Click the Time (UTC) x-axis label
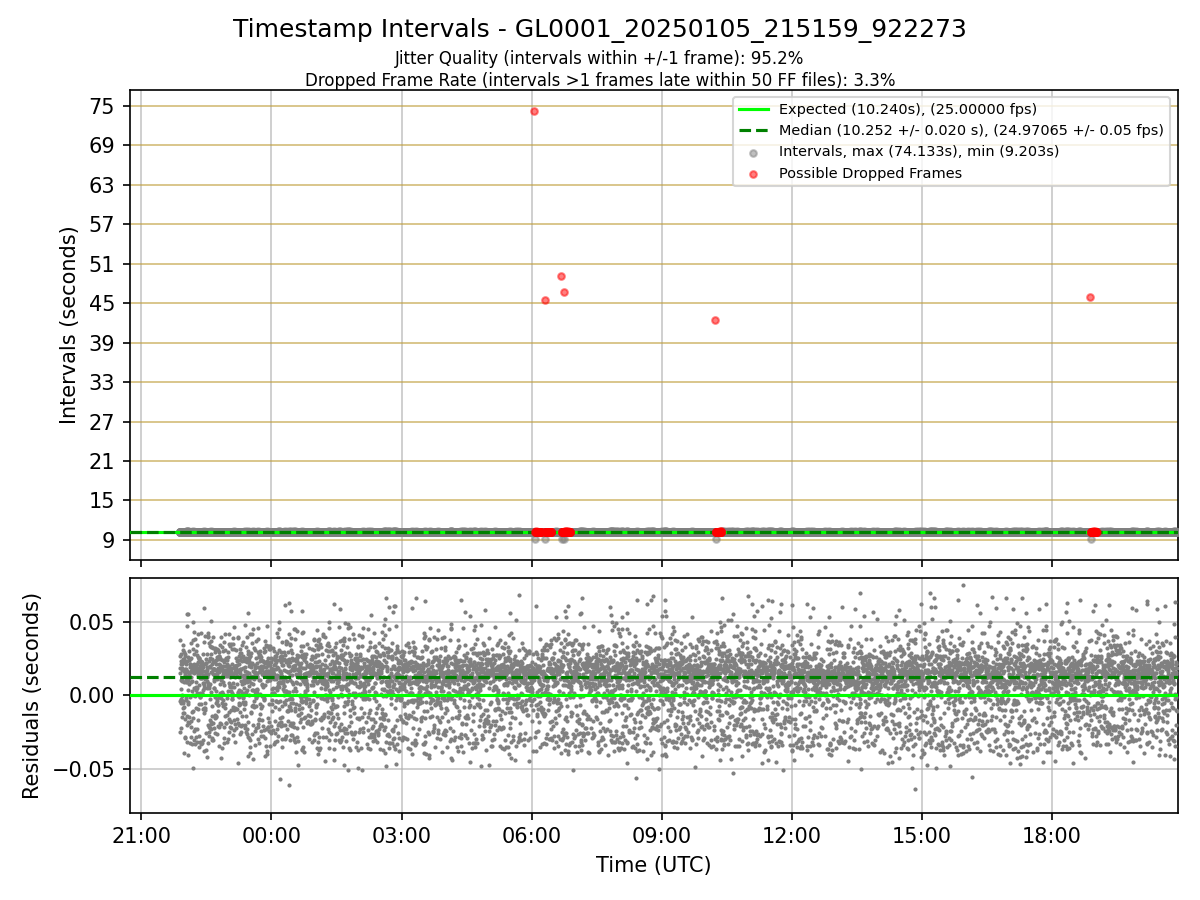 [x=653, y=865]
